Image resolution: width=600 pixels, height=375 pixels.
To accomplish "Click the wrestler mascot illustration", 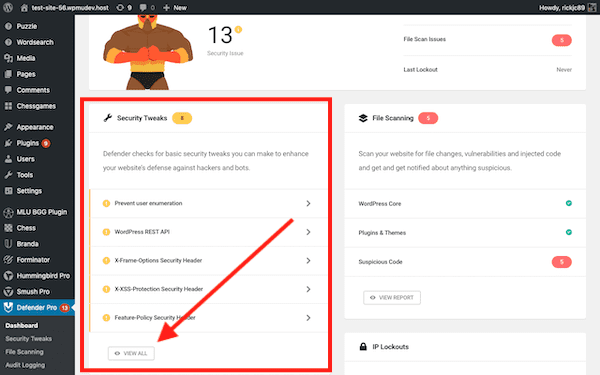I will click(x=147, y=52).
